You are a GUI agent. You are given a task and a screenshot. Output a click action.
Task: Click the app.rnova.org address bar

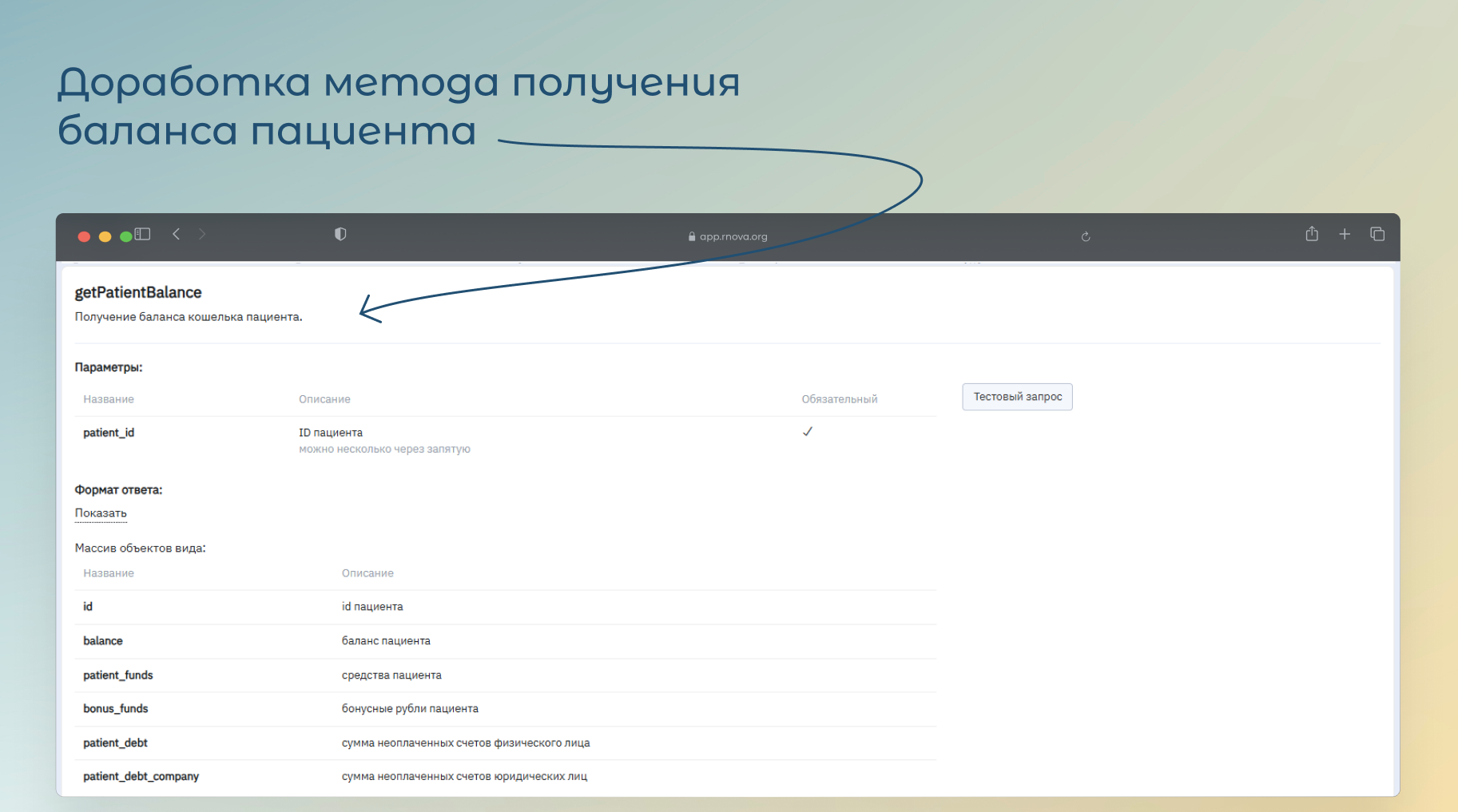point(728,236)
